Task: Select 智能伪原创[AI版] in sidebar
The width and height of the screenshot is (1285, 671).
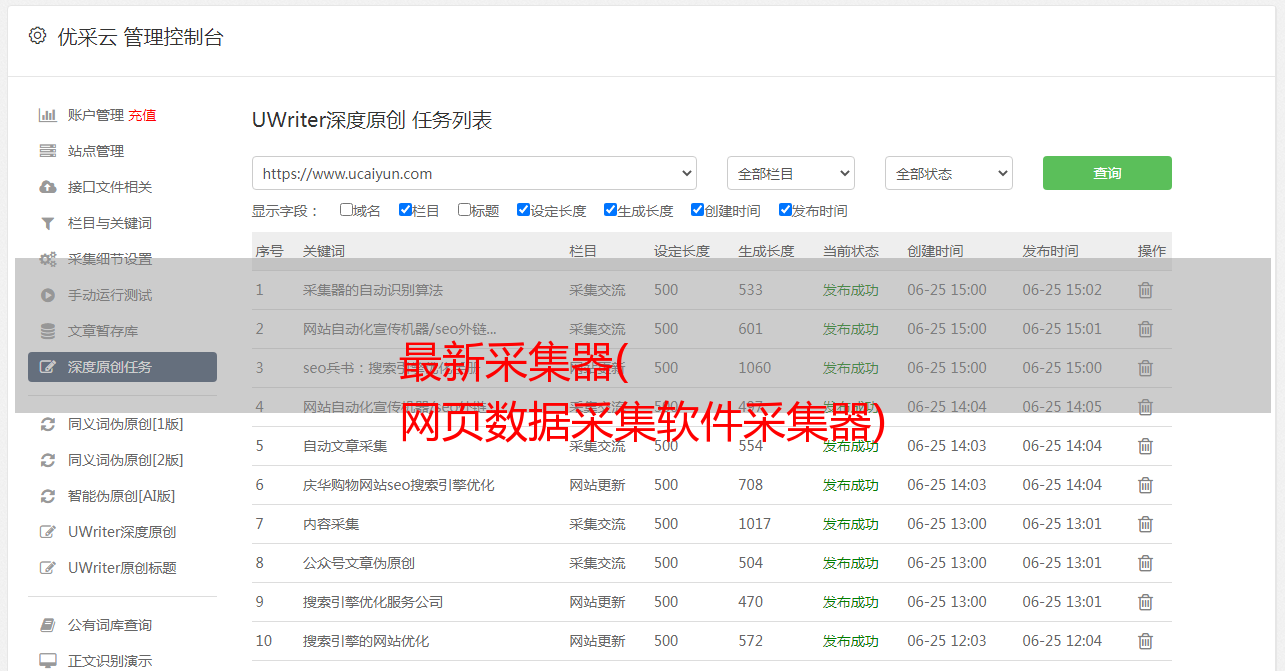Action: coord(121,496)
